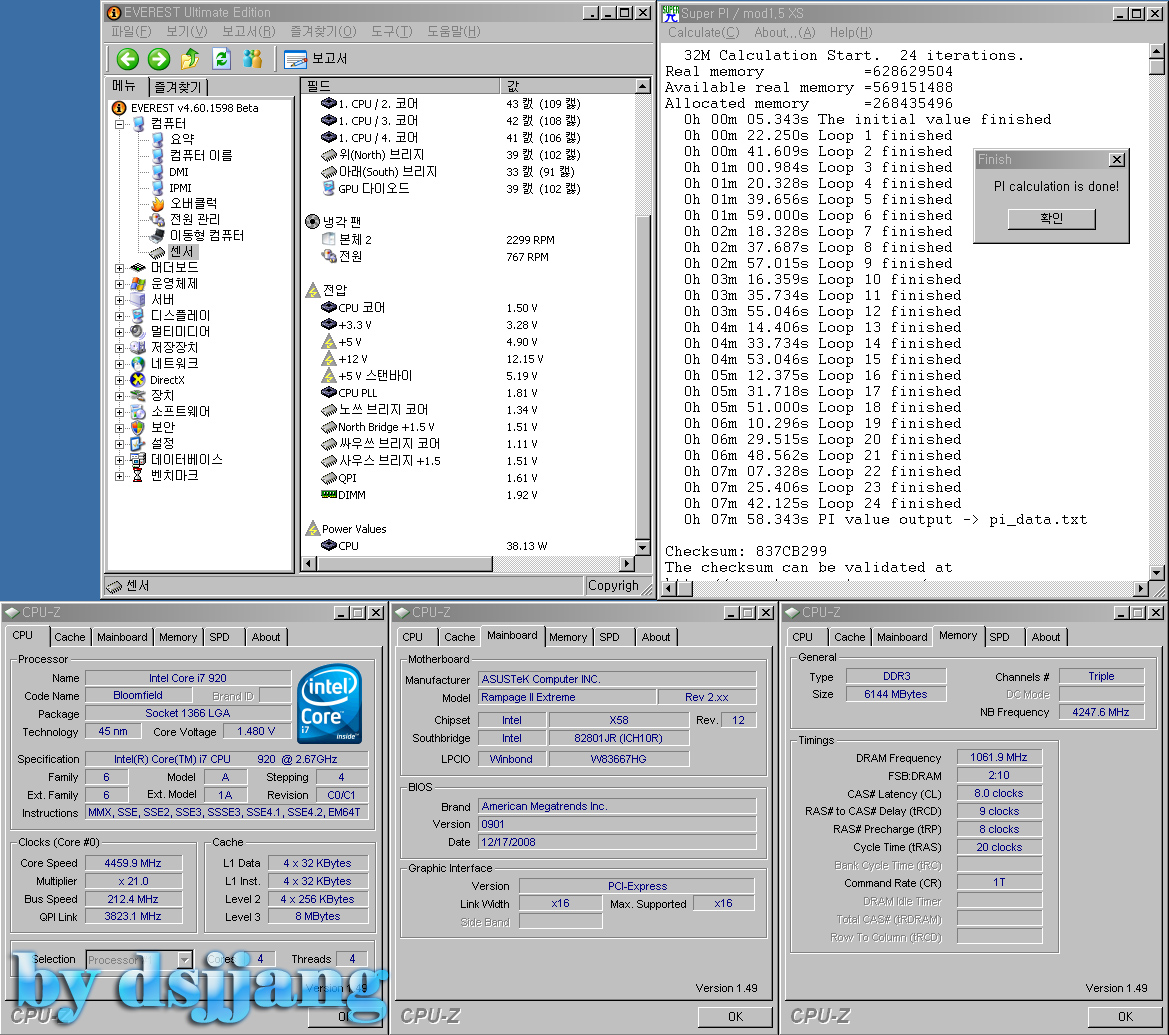
Task: Click the users icon in EVEREST toolbar
Action: [253, 59]
